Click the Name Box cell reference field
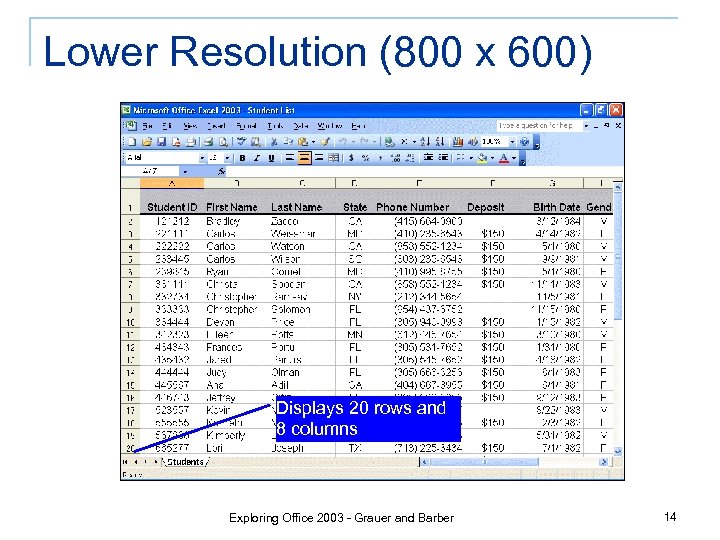This screenshot has width=720, height=540. tap(152, 171)
